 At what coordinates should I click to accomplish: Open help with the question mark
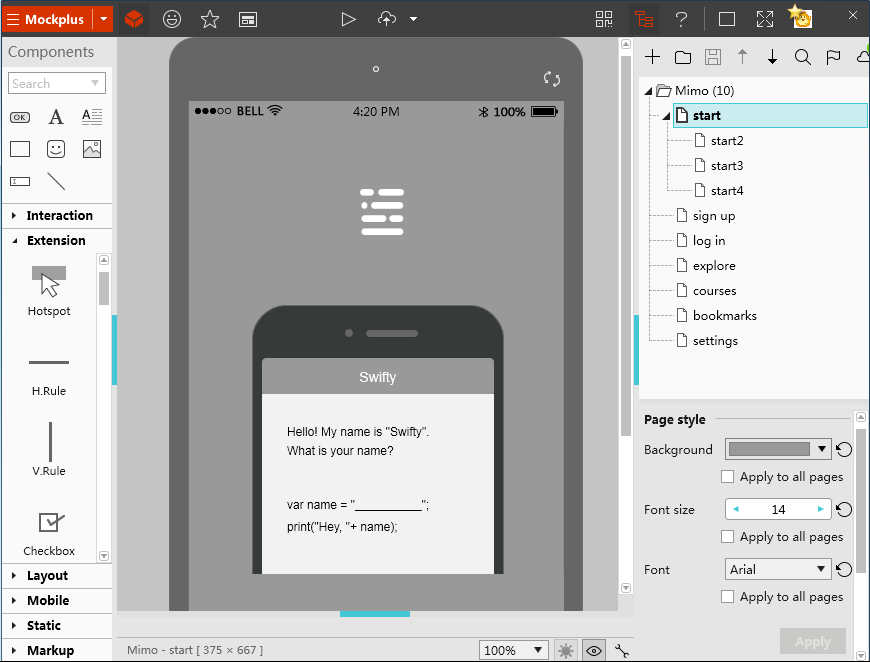click(681, 19)
